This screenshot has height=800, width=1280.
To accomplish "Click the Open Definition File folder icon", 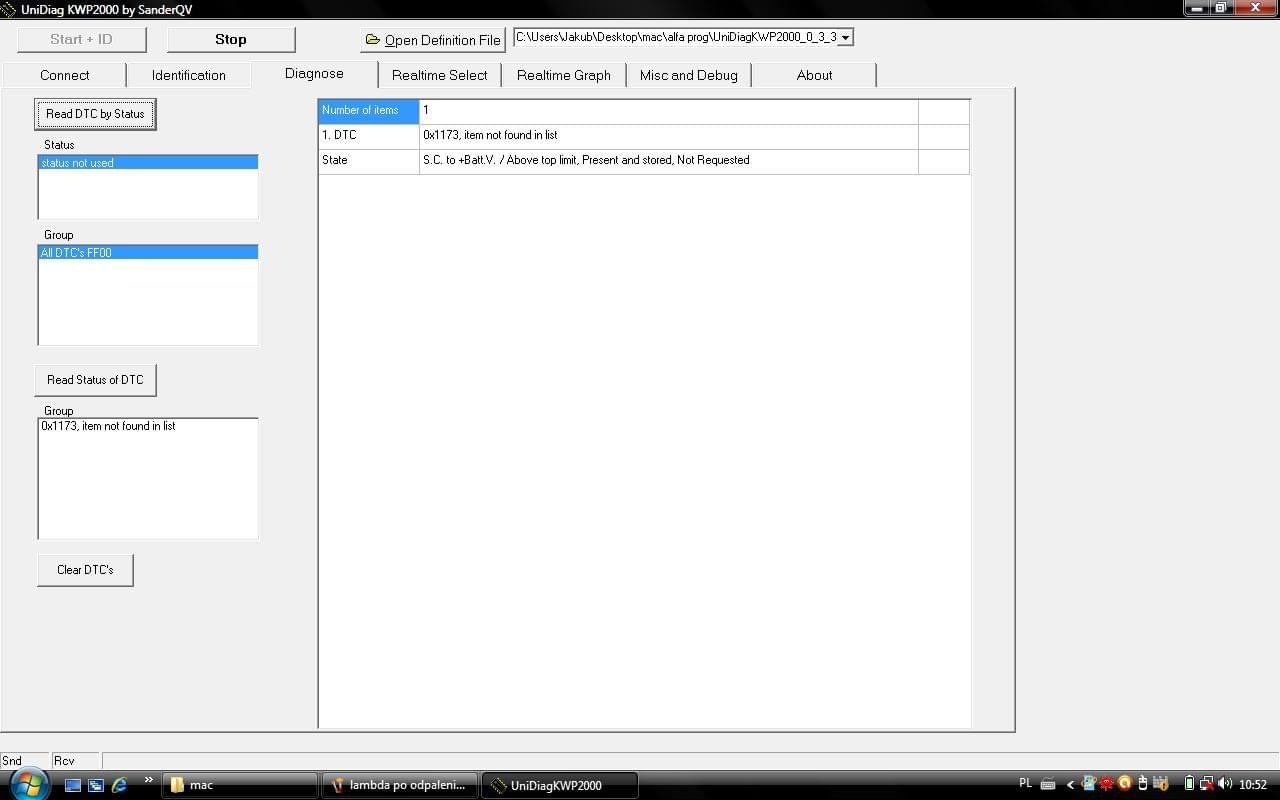I will click(x=373, y=40).
